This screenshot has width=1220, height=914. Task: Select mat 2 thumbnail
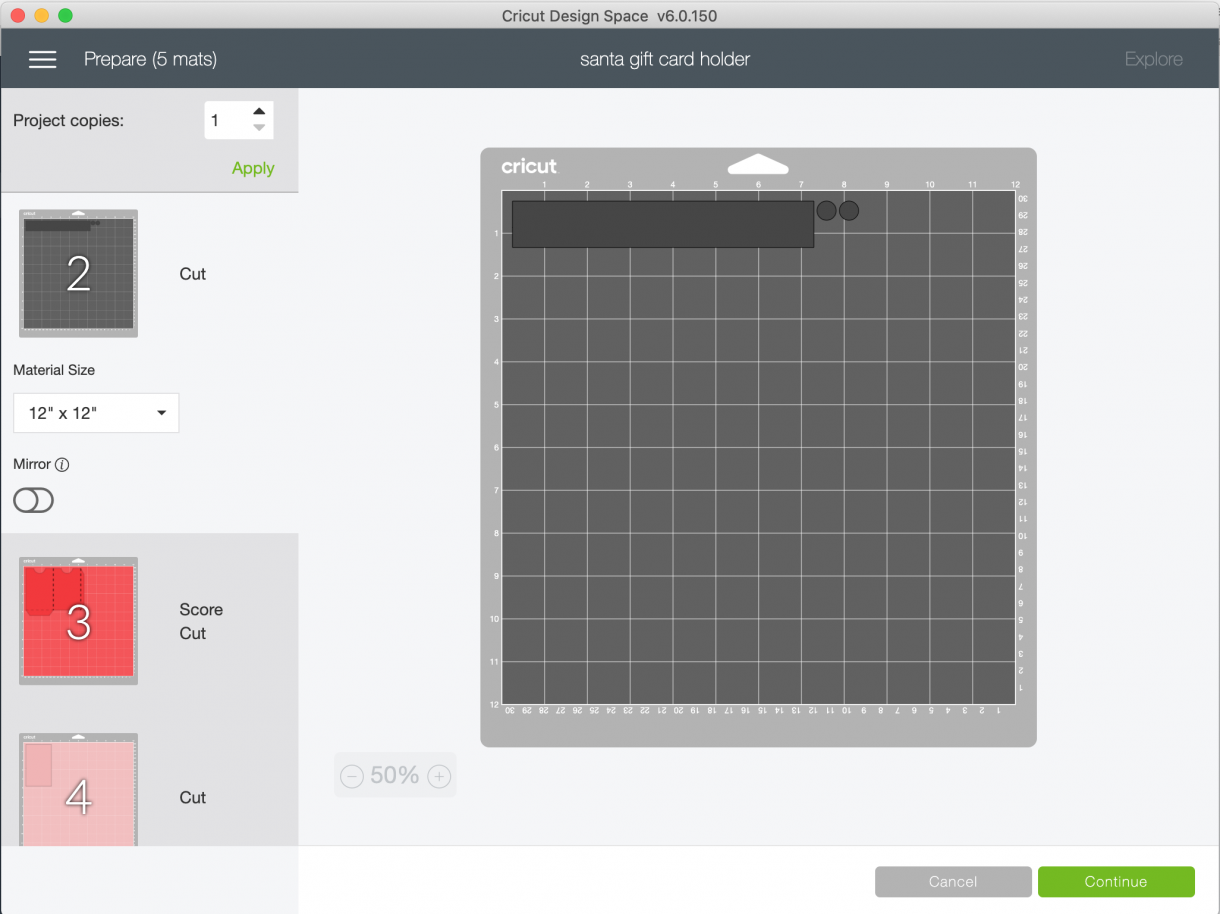coord(78,273)
